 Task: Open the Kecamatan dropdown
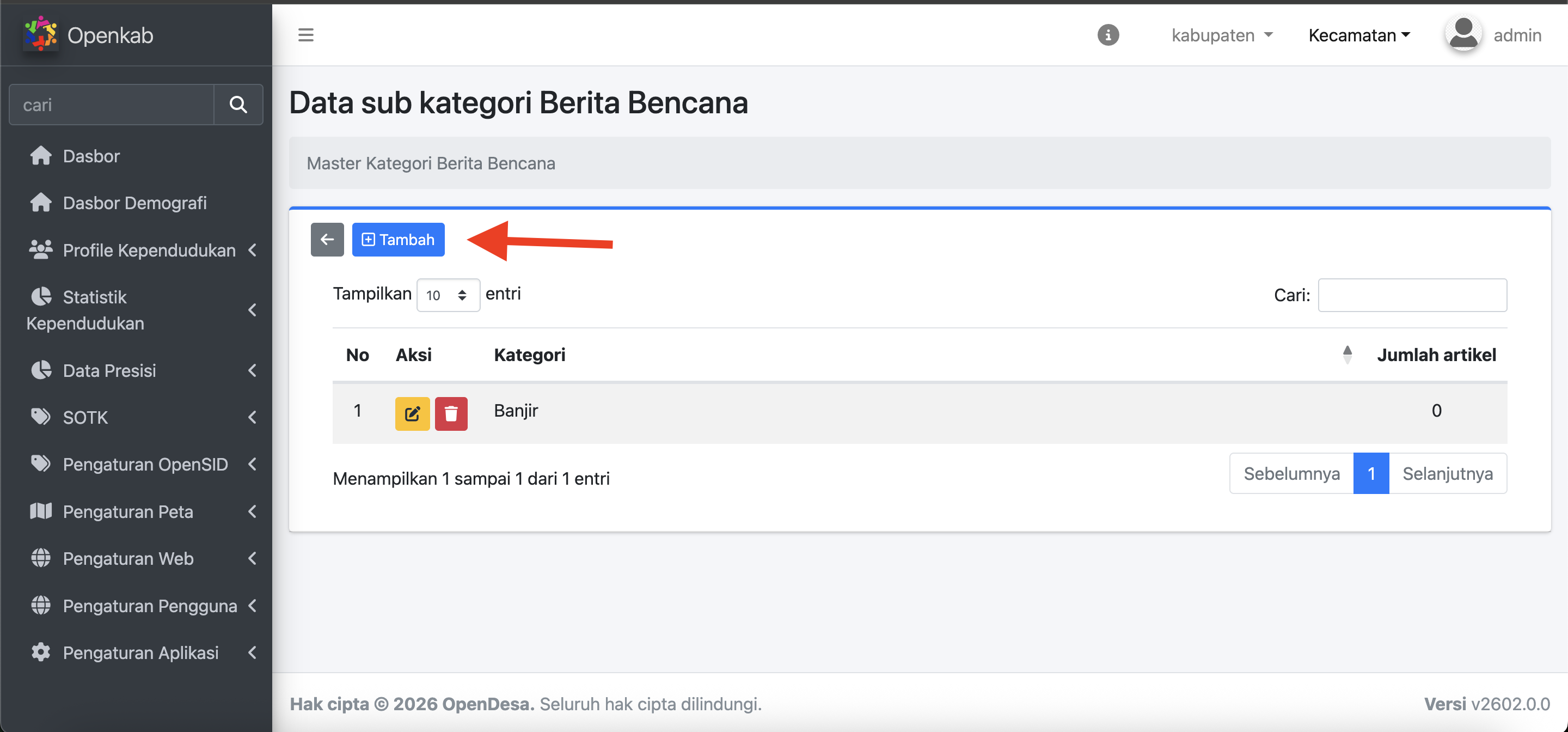coord(1358,35)
